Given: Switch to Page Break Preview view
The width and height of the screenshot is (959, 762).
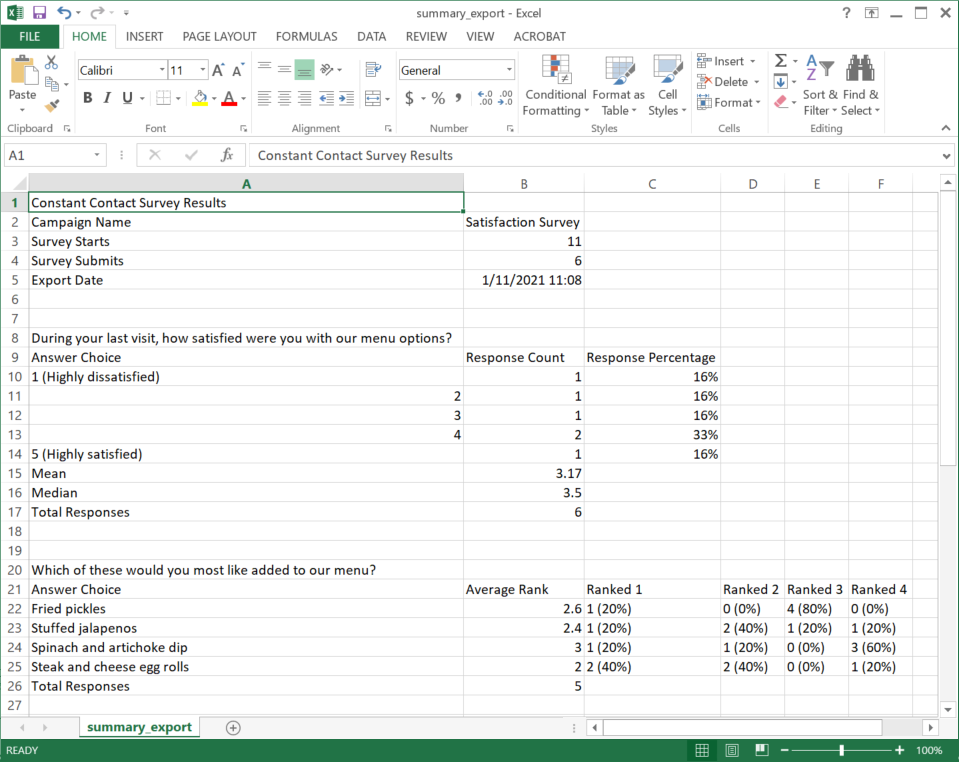Looking at the screenshot, I should click(x=761, y=750).
